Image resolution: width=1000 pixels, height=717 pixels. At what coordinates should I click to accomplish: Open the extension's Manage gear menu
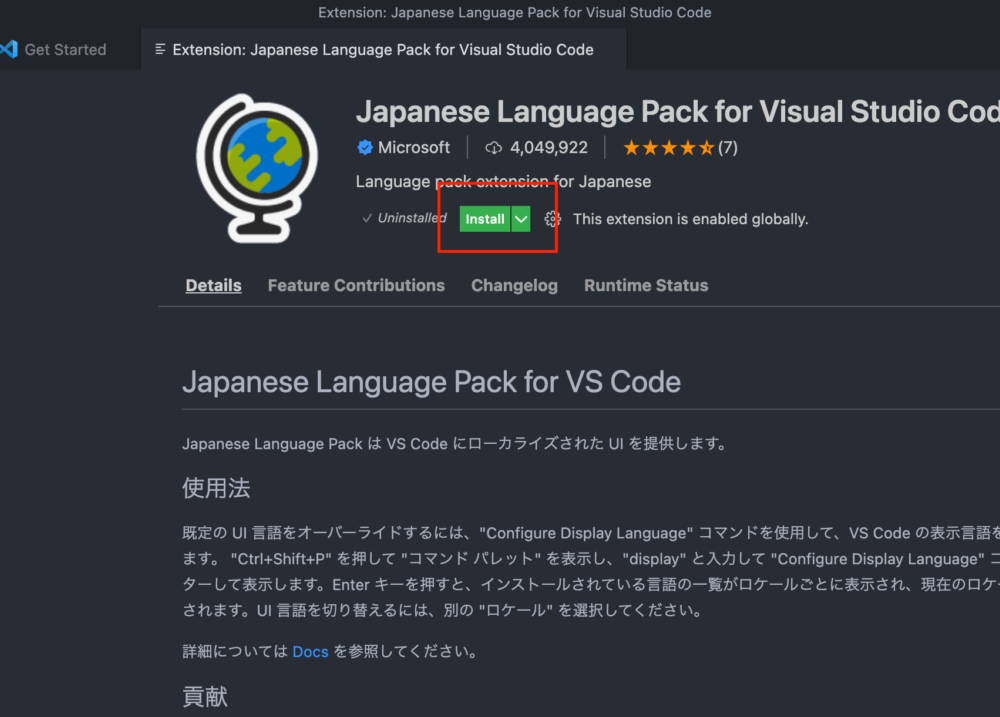(x=552, y=219)
